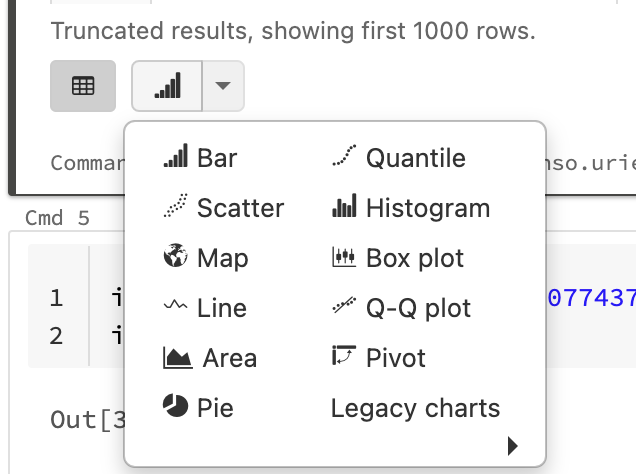Screen dimensions: 636x474
Task: Click the Scatter plot icon
Action: pyautogui.click(x=175, y=207)
